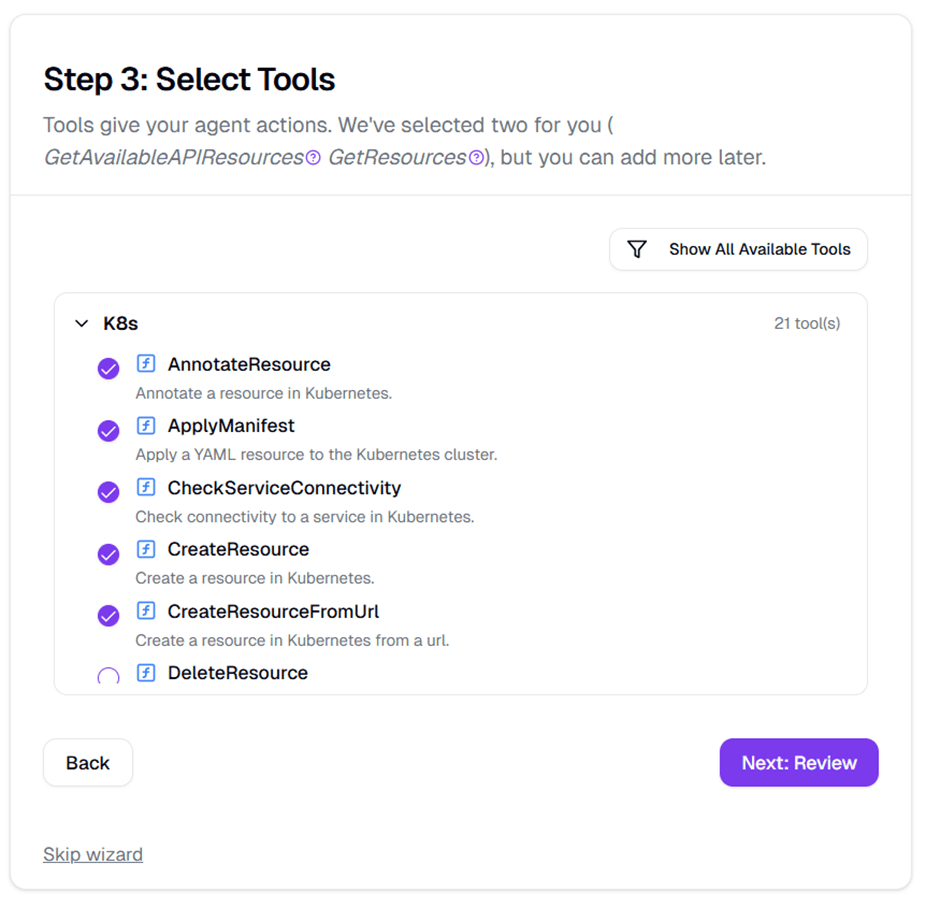Viewport: 940px width, 907px height.
Task: Collapse the K8s tool group
Action: (x=82, y=324)
